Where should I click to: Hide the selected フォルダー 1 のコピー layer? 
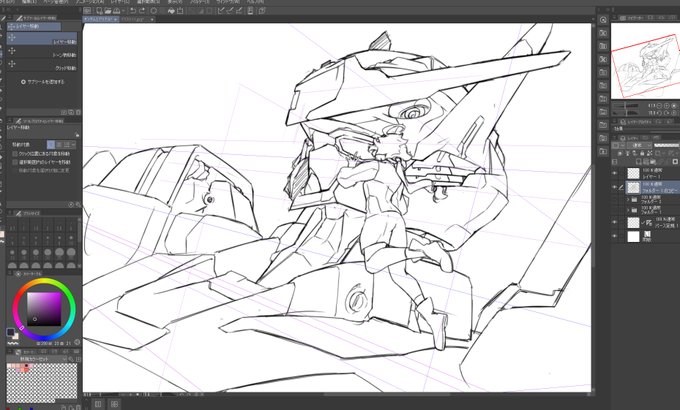(x=615, y=187)
